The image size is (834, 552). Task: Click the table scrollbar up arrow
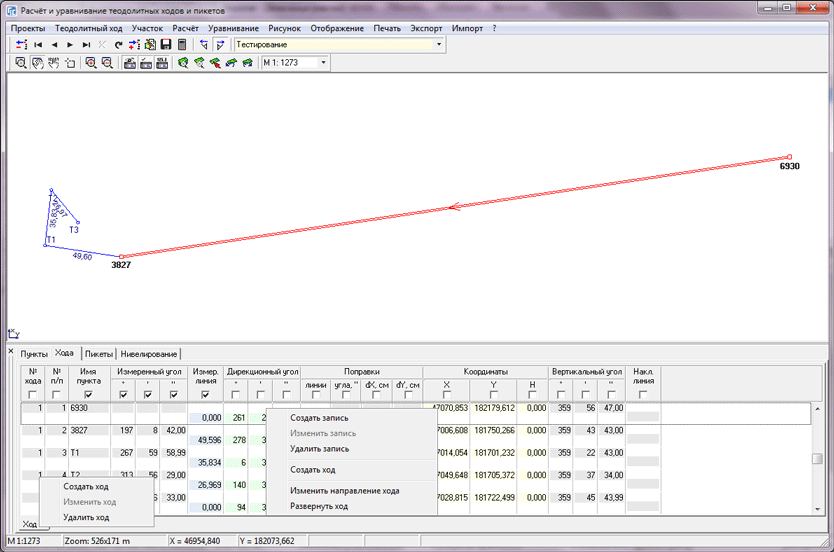(x=817, y=409)
